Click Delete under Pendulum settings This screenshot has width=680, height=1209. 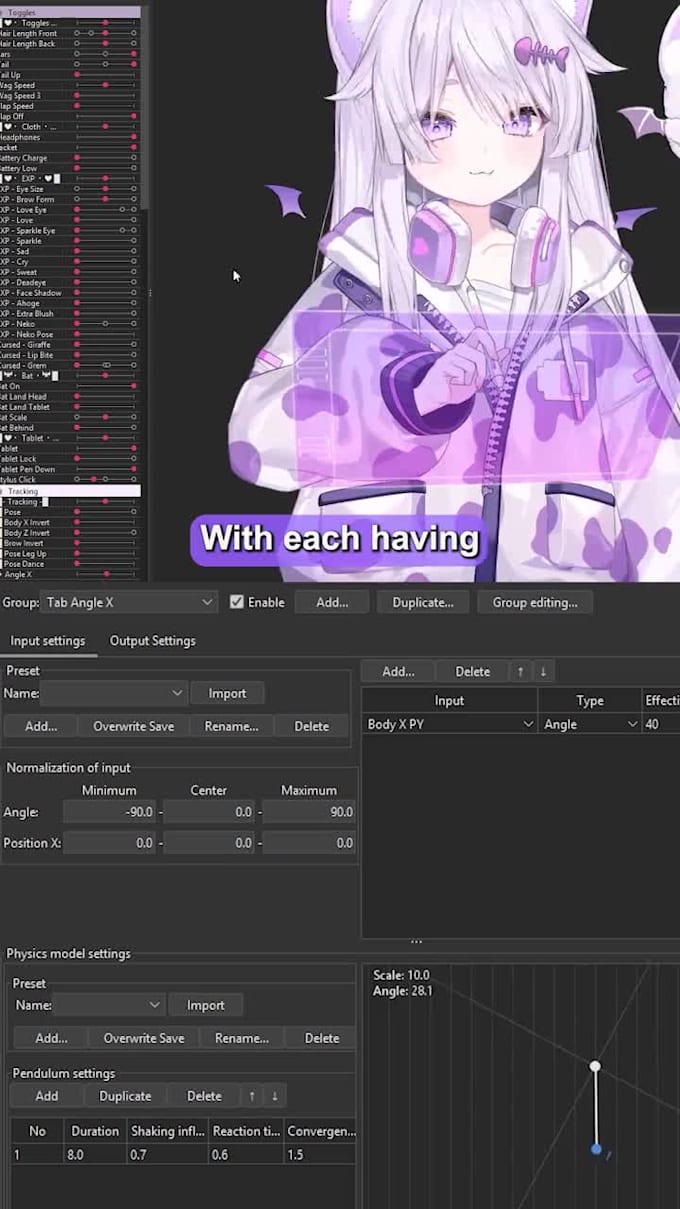pos(204,1096)
